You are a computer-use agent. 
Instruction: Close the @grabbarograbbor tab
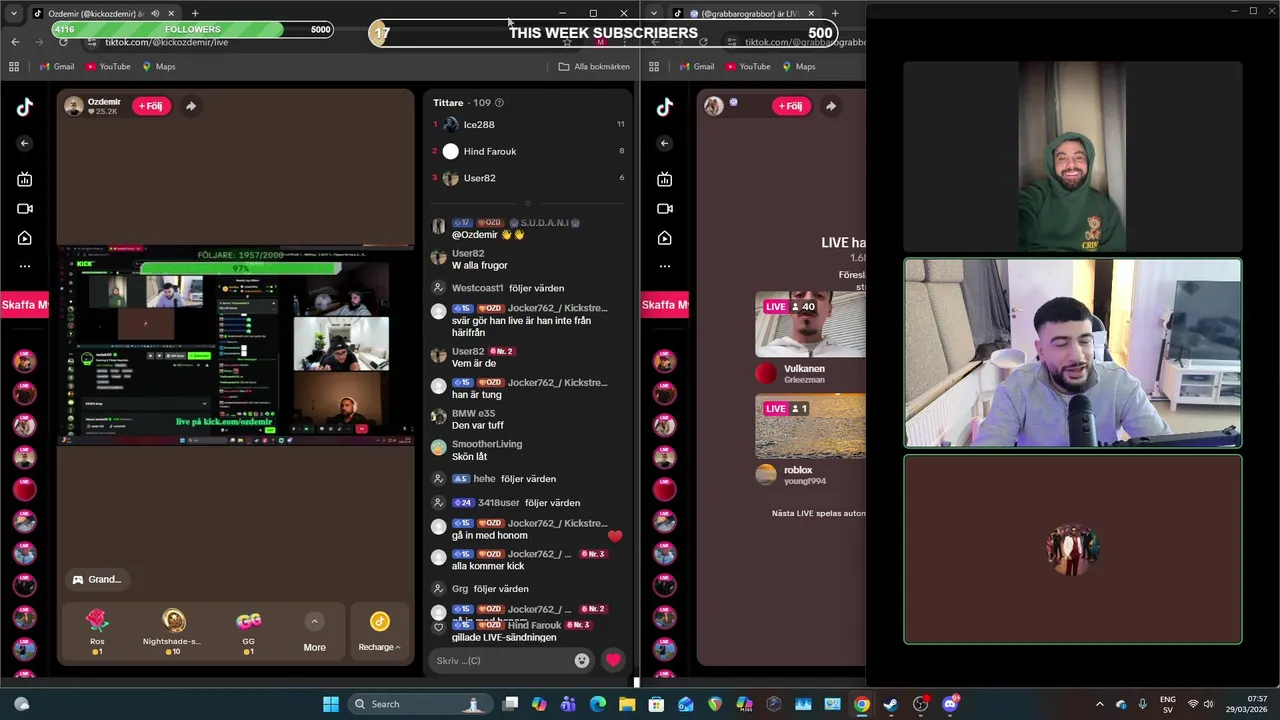pyautogui.click(x=811, y=14)
